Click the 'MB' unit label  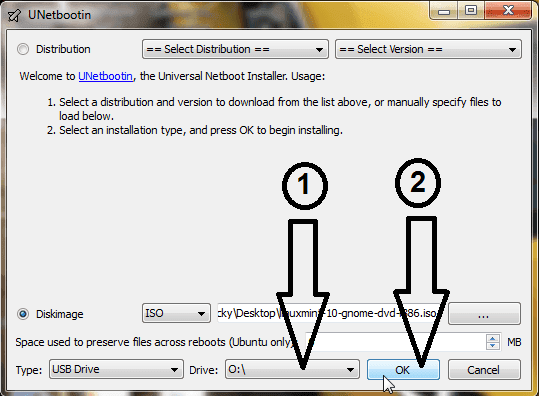514,342
